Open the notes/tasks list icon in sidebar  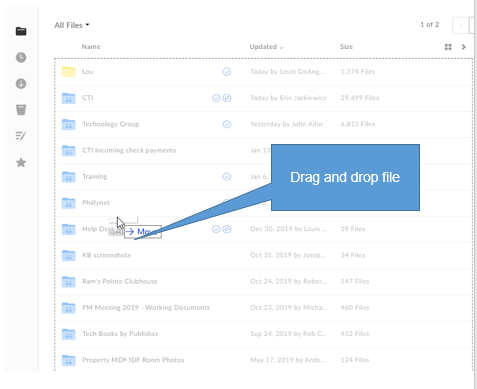21,136
